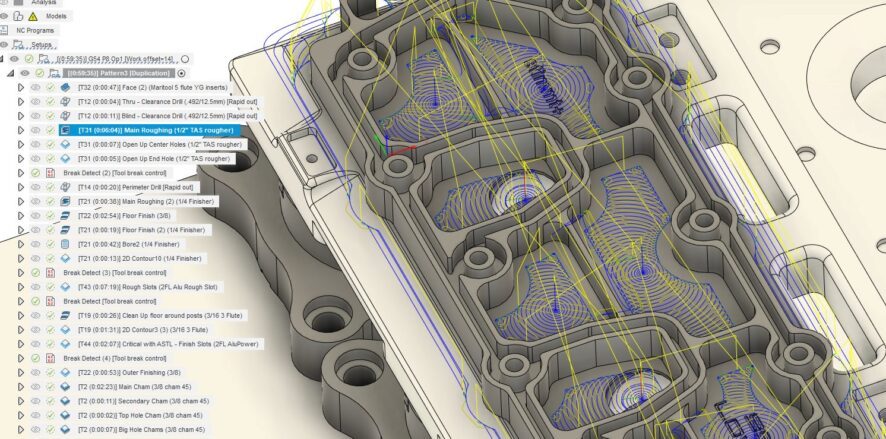
Task: Click the face milling icon beside Face (2)
Action: [x=65, y=88]
